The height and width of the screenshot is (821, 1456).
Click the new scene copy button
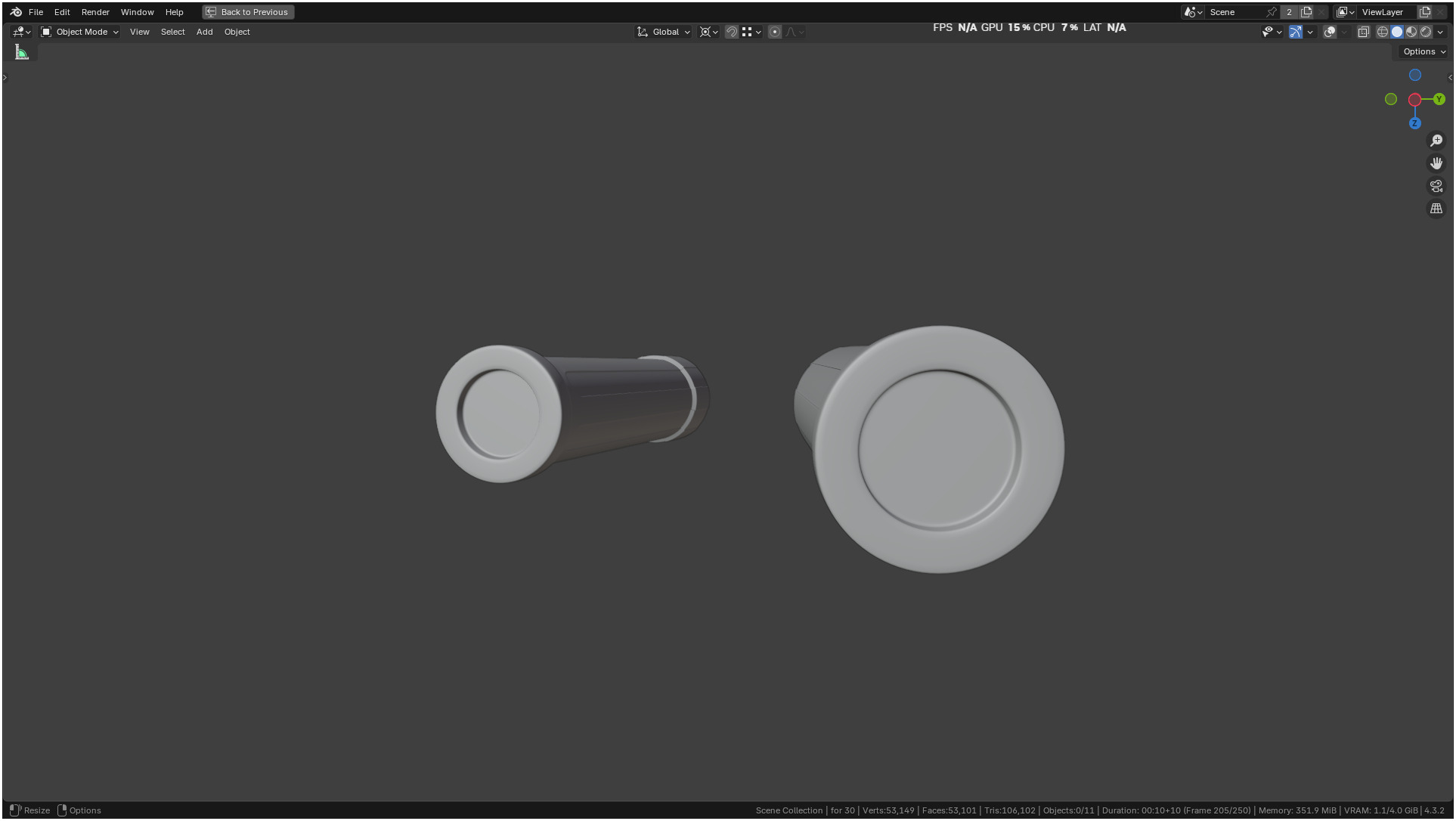[1306, 12]
